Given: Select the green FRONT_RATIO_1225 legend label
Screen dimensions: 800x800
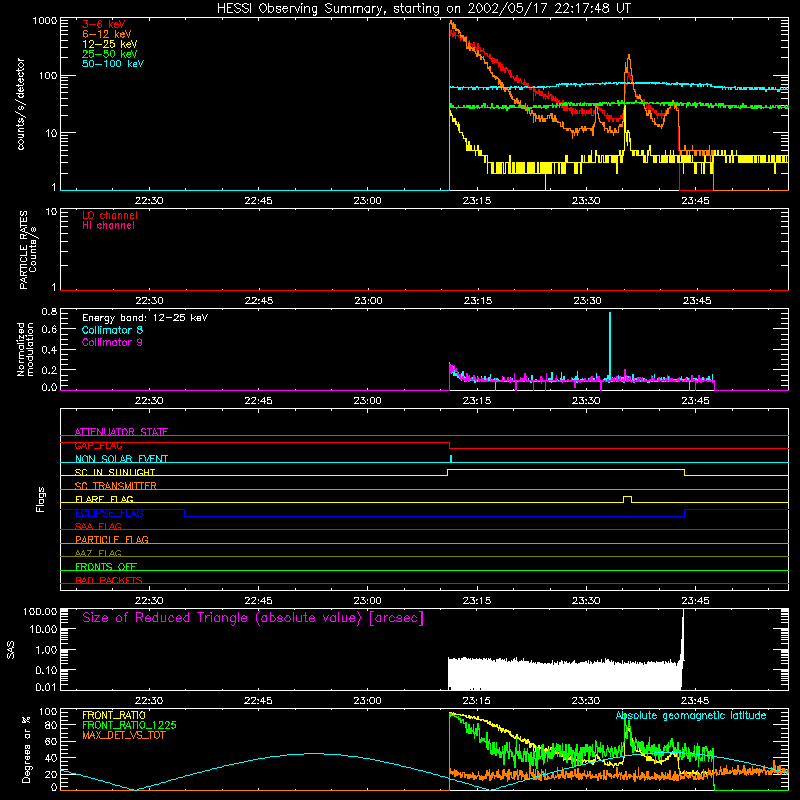Looking at the screenshot, I should (x=130, y=725).
